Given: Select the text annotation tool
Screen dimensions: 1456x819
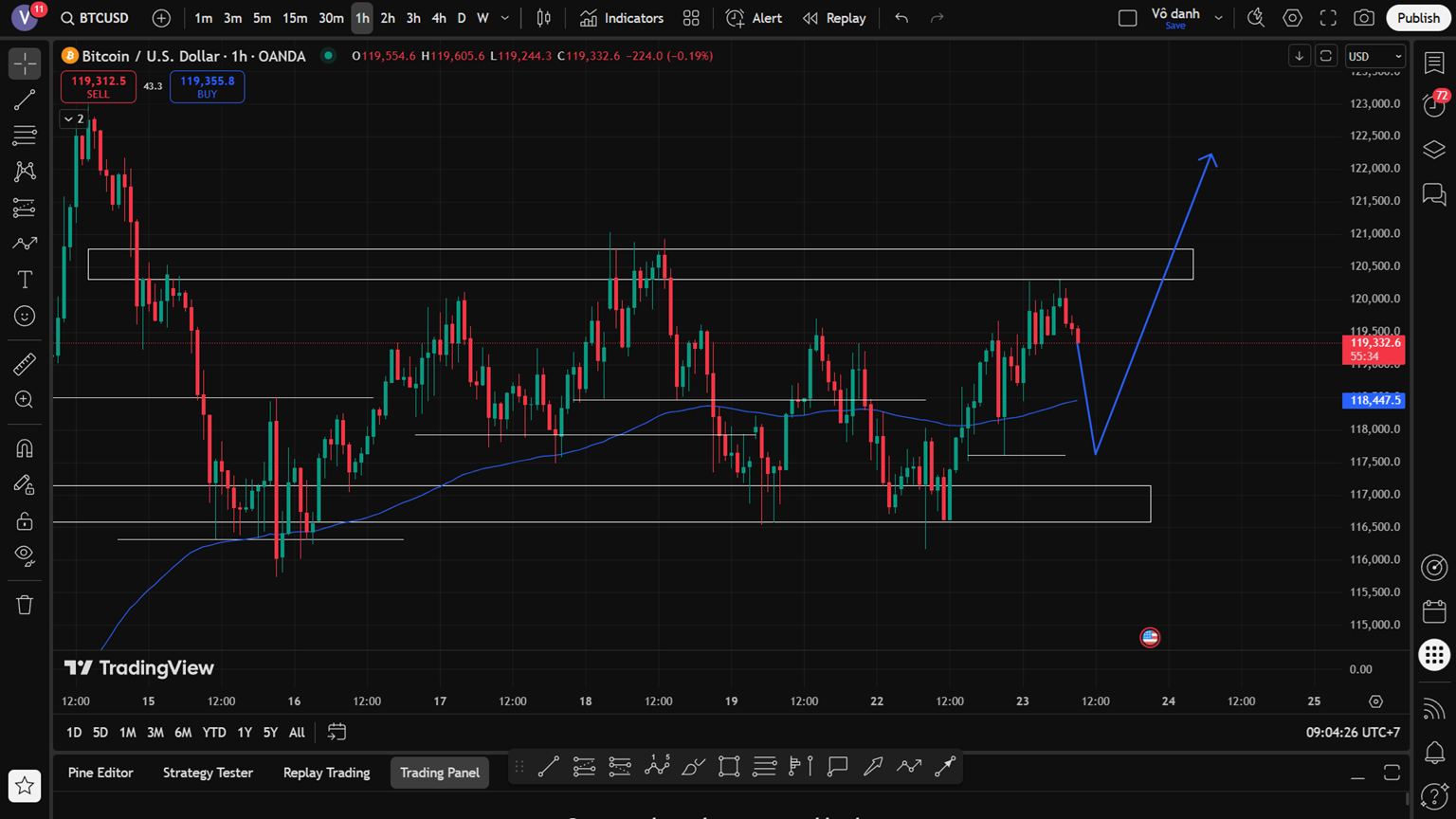Looking at the screenshot, I should pos(25,280).
